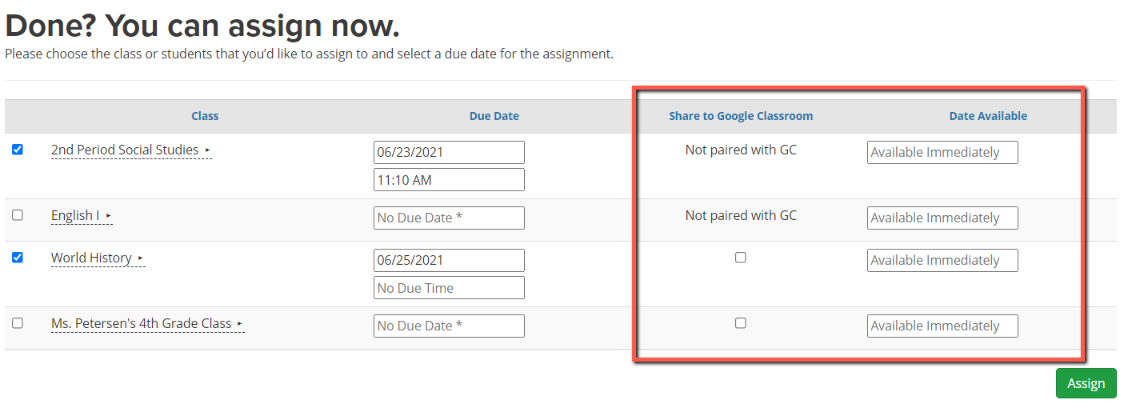Check the English I class checkbox

(18, 215)
